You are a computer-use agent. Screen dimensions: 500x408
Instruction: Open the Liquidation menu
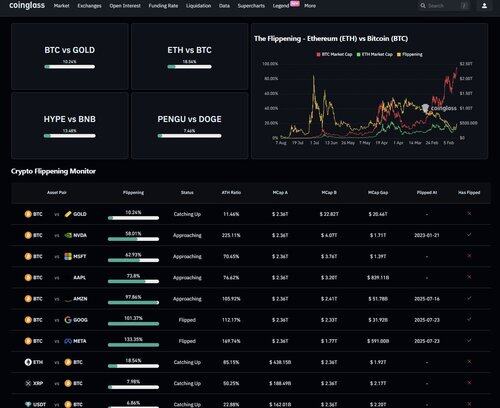coord(198,6)
